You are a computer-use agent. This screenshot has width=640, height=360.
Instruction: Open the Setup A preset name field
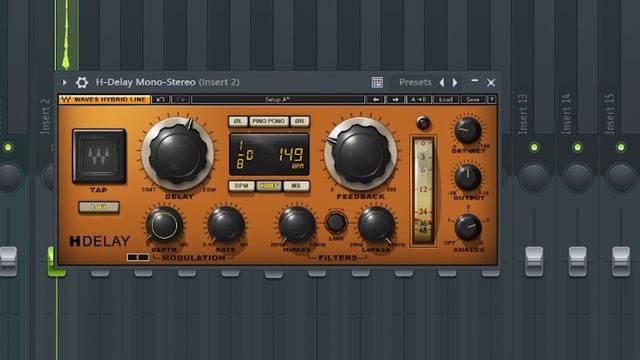pos(278,99)
